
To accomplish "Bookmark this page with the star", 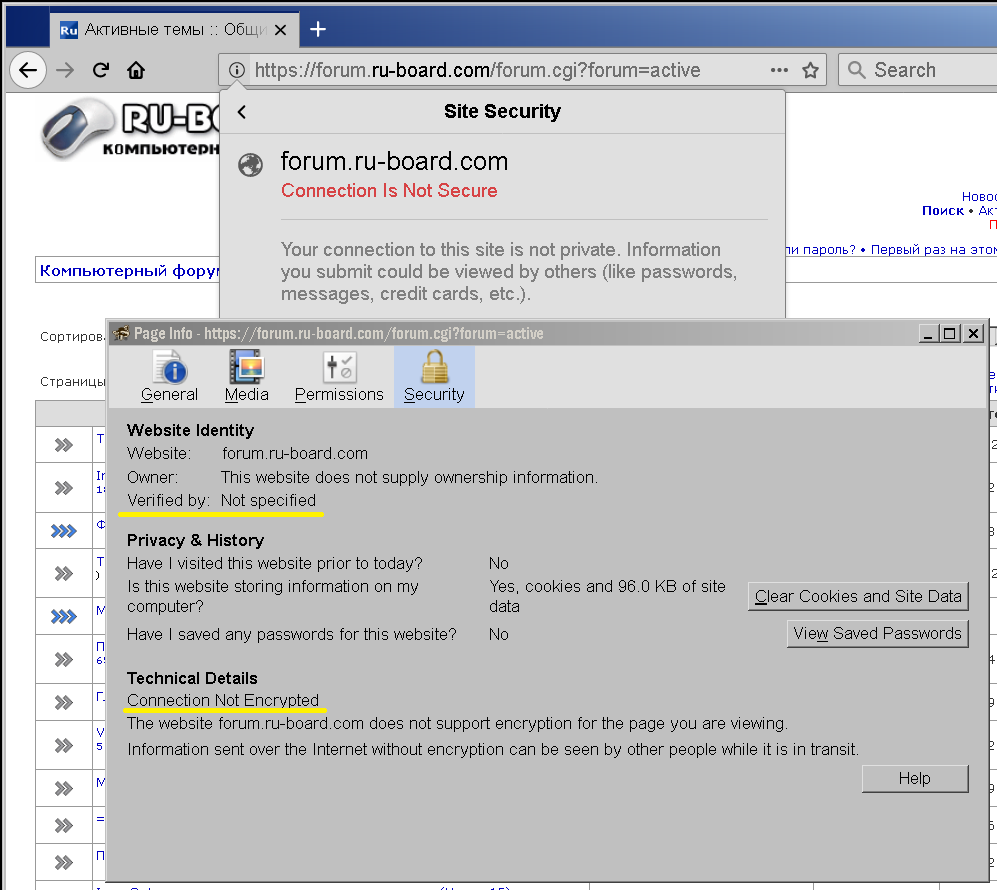I will point(810,70).
